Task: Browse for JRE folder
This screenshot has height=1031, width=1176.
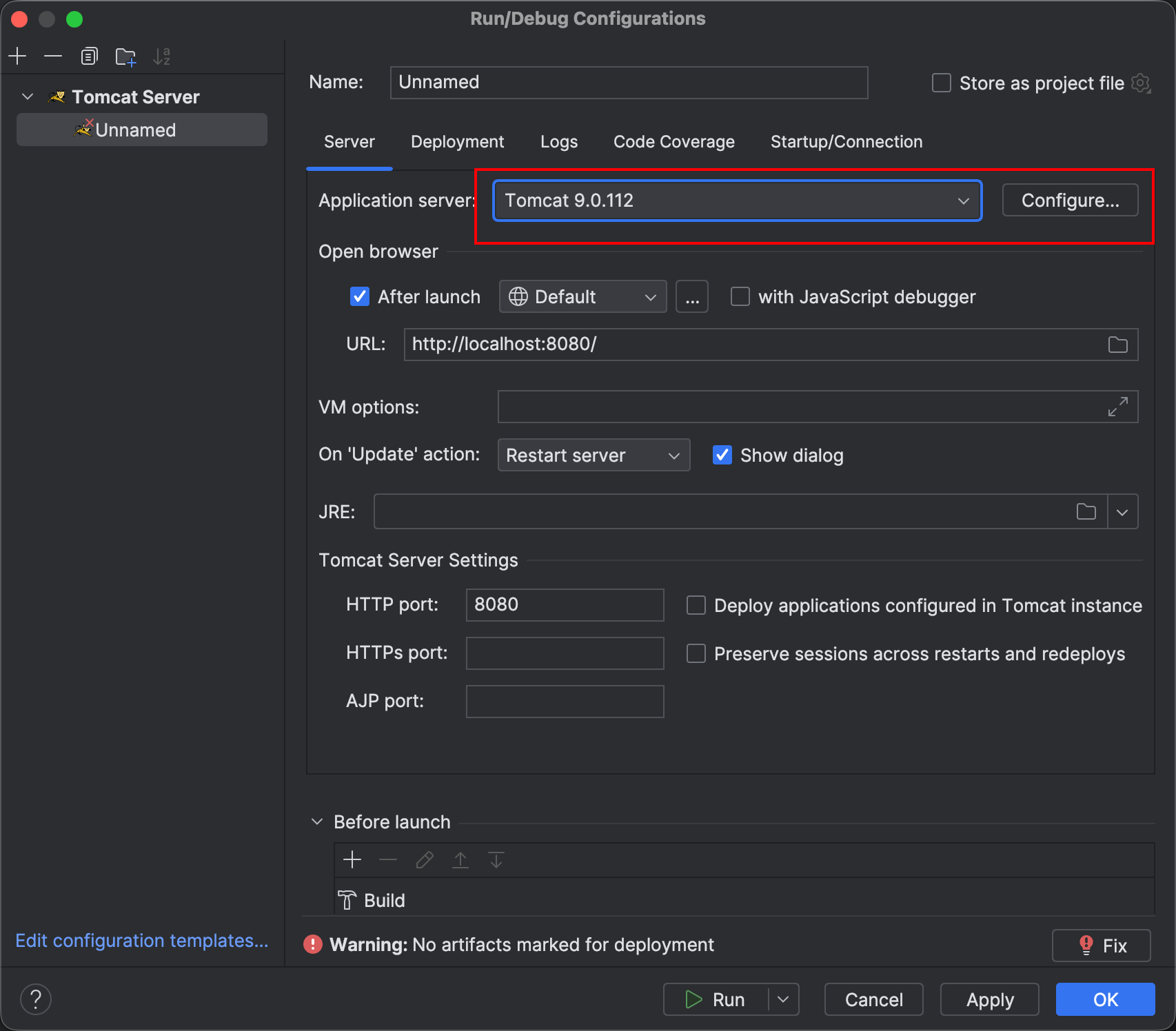Action: click(x=1086, y=511)
